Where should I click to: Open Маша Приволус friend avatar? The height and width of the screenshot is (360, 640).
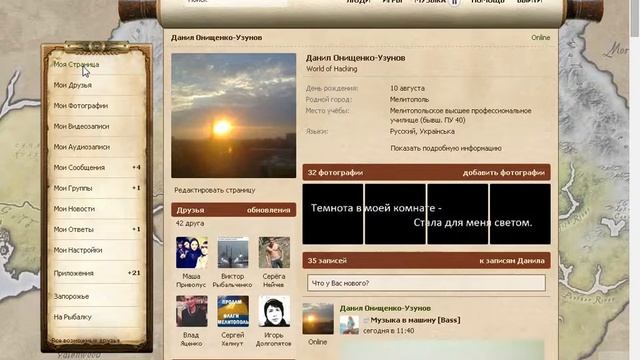(x=192, y=252)
